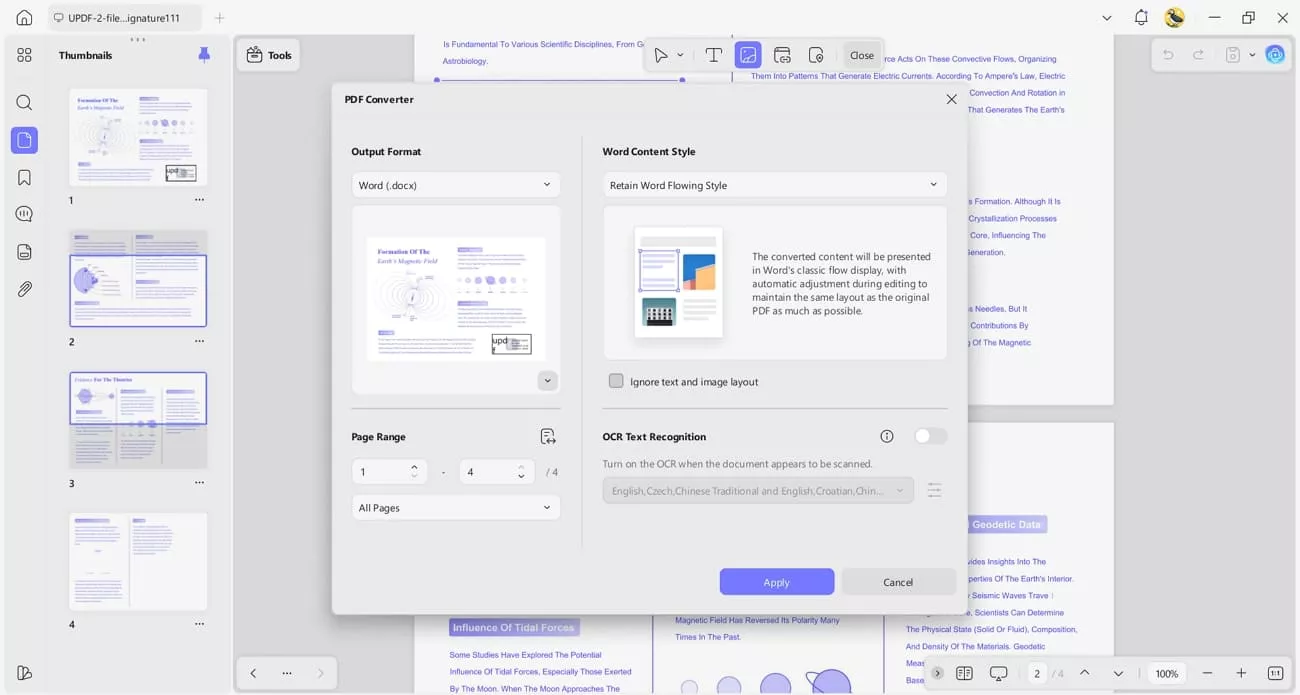This screenshot has width=1300, height=695.
Task: Check Ignore text and image layout
Action: [616, 381]
